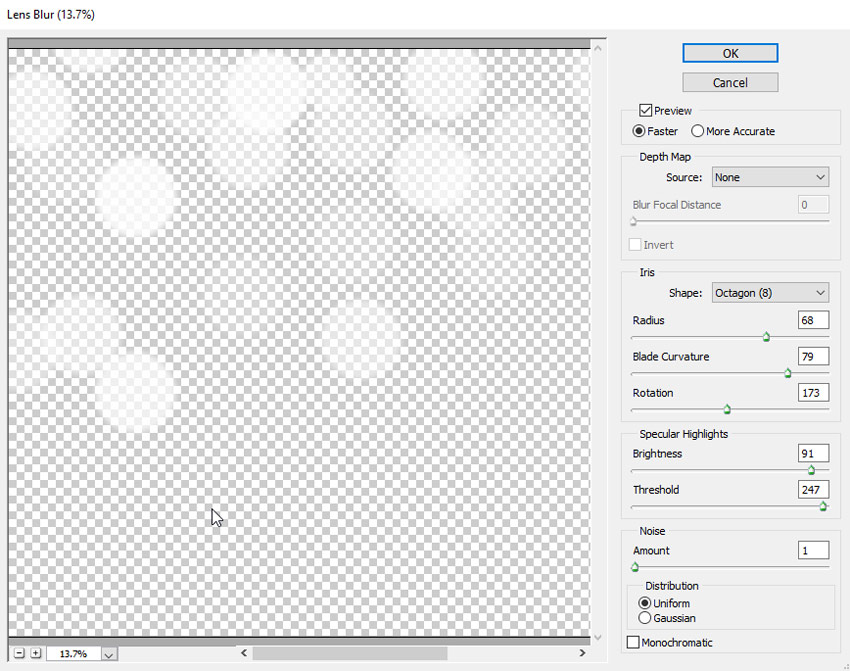Click the Radius value field
The width and height of the screenshot is (850, 671).
(813, 320)
